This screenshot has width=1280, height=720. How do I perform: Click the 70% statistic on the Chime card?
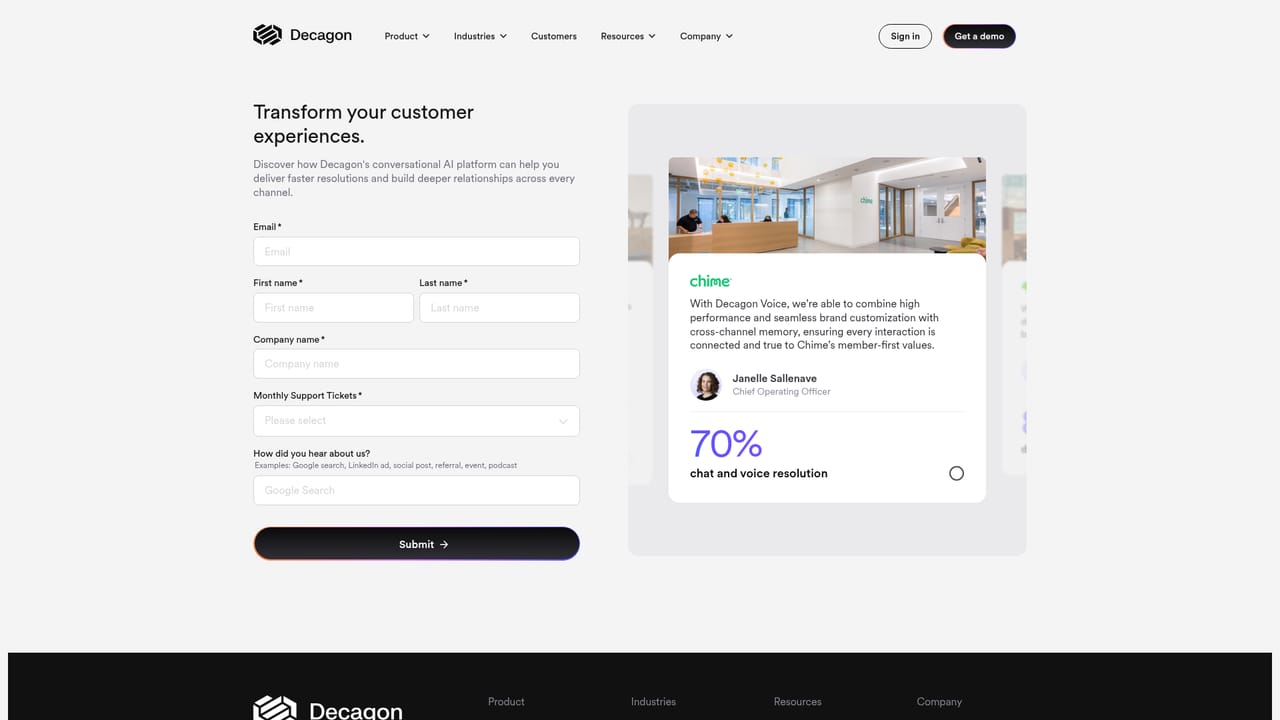[726, 443]
